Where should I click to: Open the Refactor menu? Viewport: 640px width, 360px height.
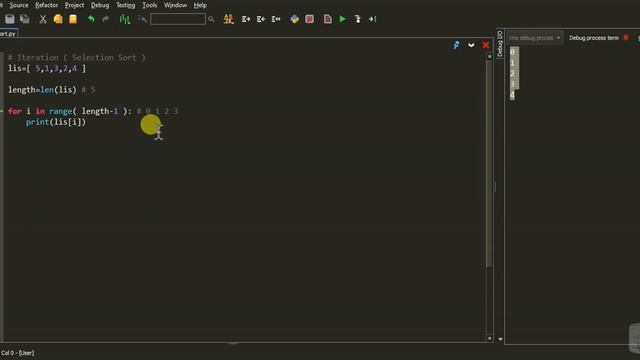click(47, 5)
